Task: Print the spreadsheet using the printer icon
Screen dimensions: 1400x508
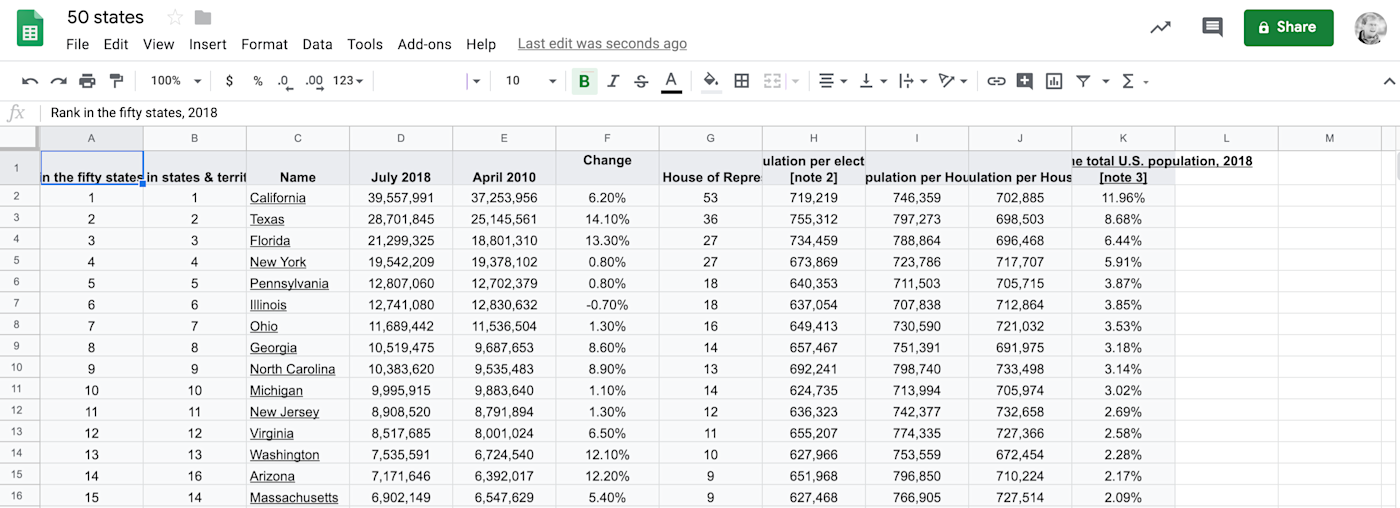Action: click(87, 81)
